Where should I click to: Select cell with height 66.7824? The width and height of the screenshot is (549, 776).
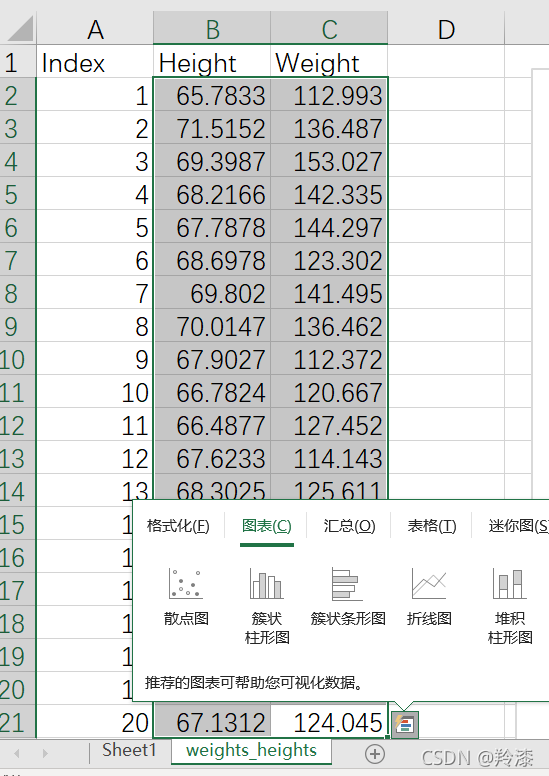click(212, 391)
